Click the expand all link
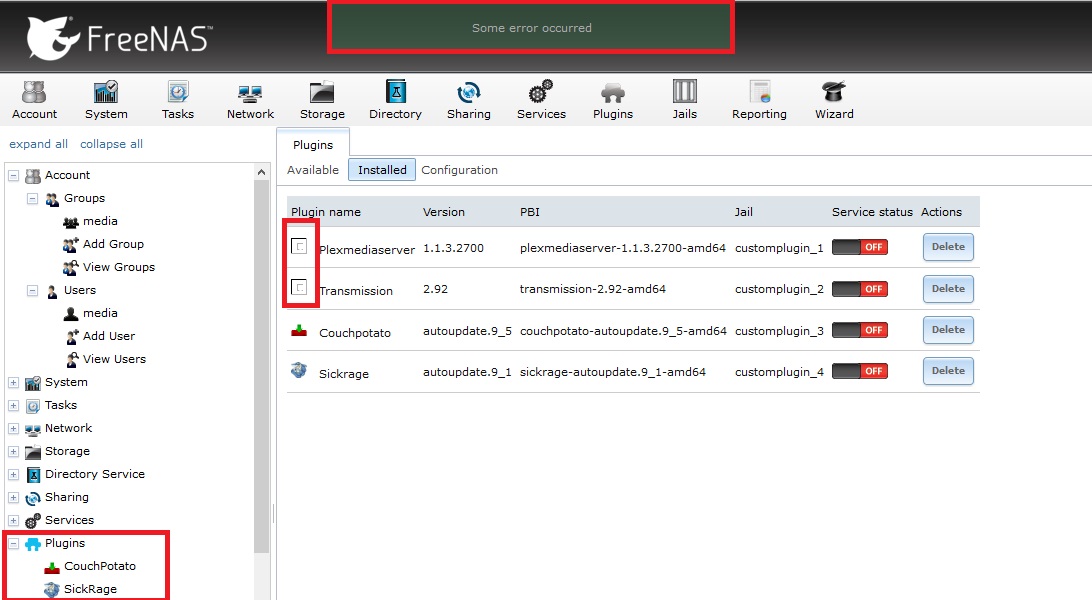The image size is (1092, 600). 38,144
